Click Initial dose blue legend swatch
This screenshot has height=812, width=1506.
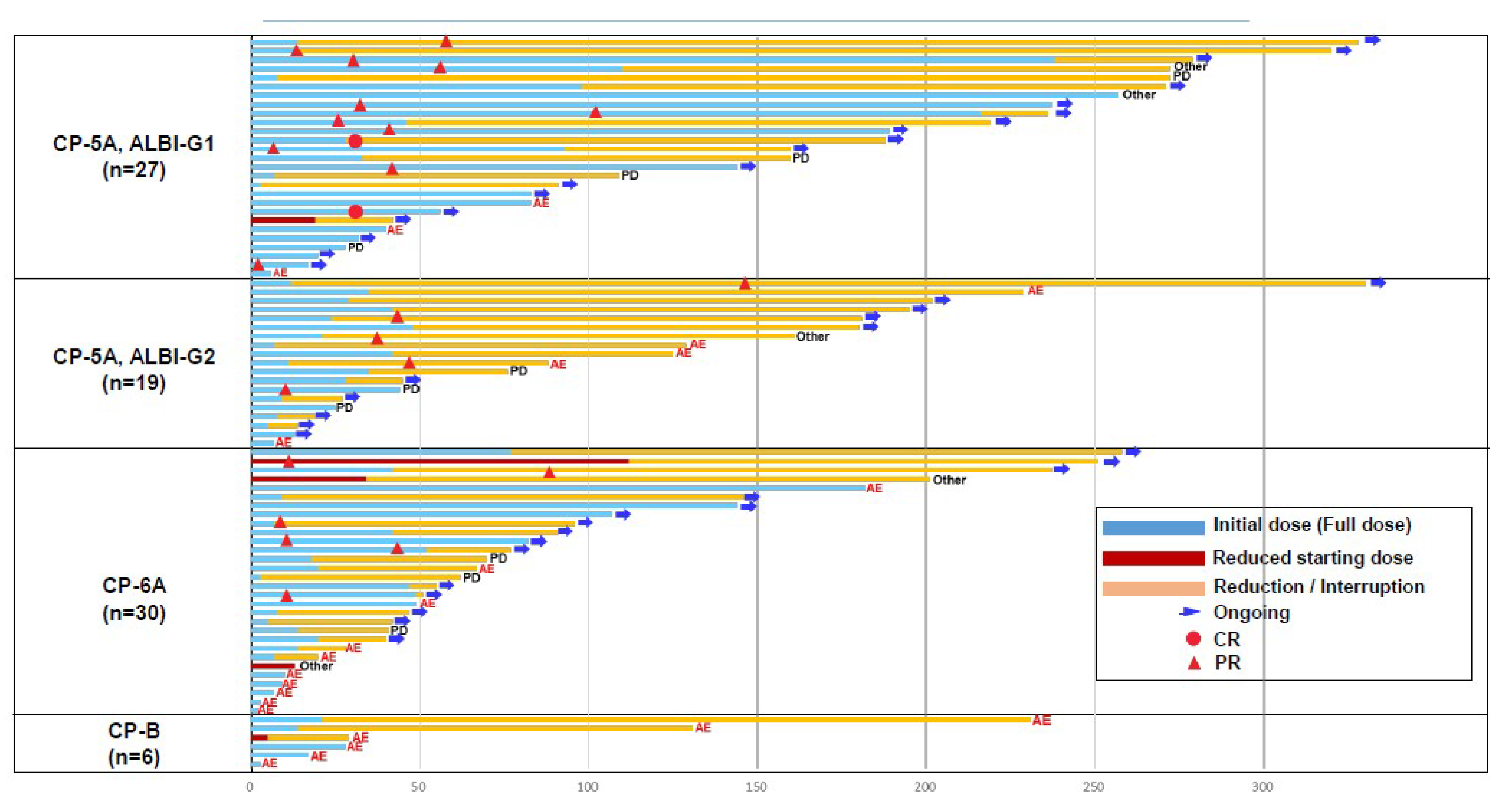1153,527
